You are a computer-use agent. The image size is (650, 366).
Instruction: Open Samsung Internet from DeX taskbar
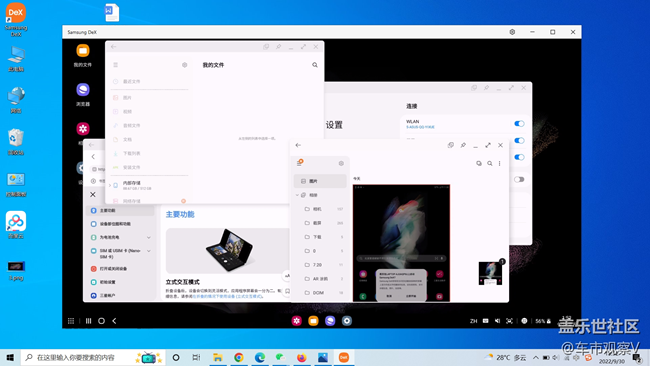(x=330, y=321)
